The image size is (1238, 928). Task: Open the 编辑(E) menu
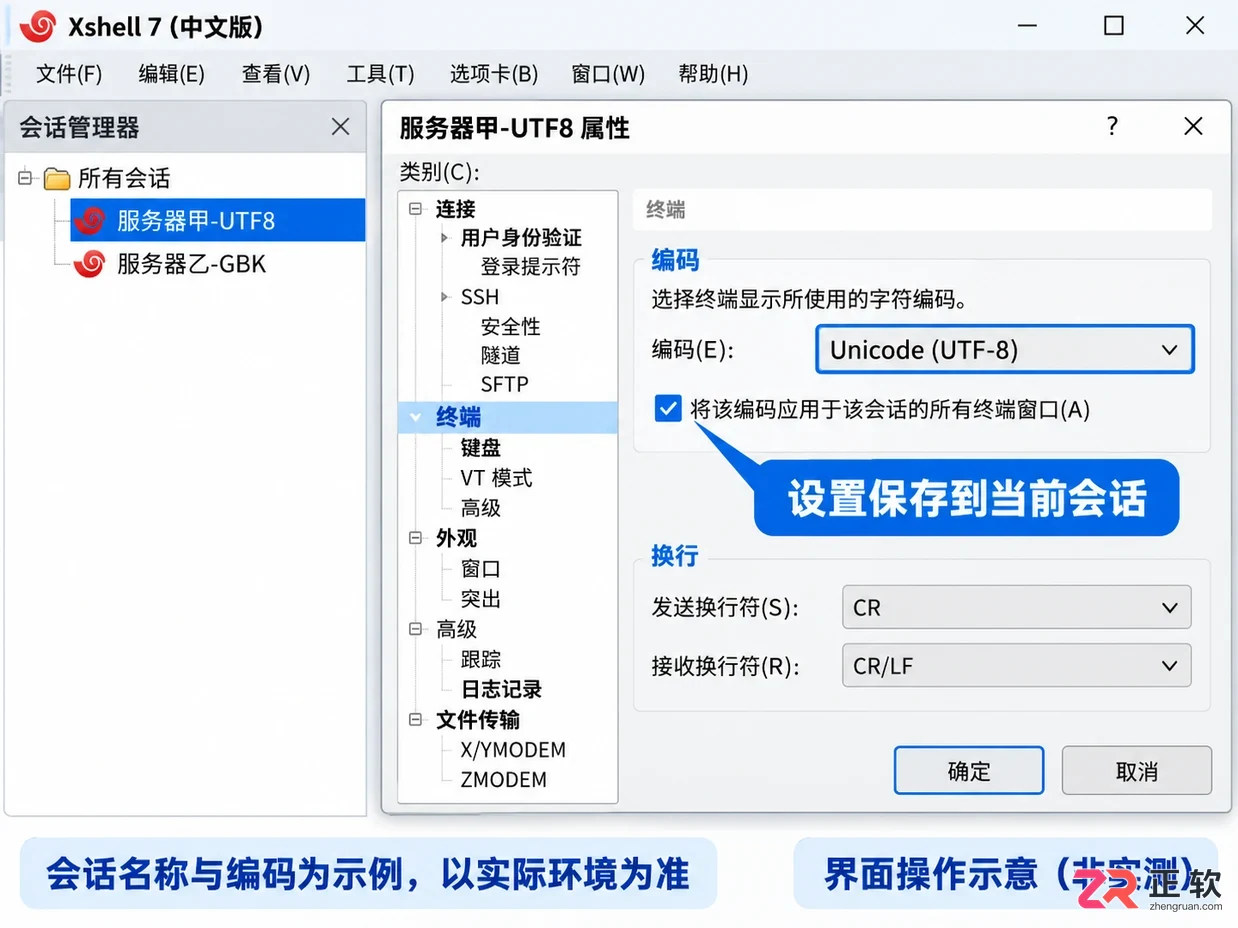(x=171, y=74)
